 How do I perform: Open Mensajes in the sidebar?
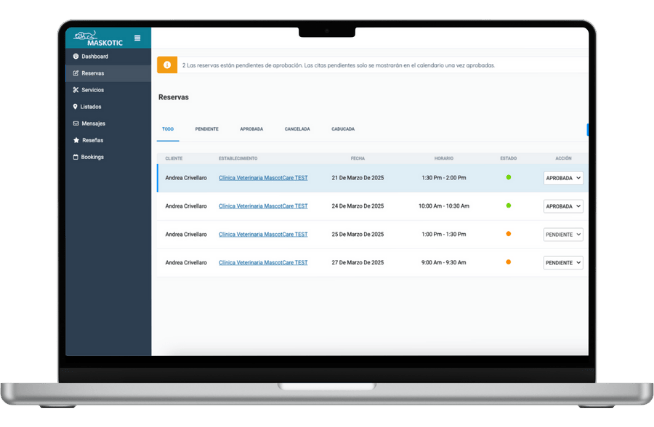pos(93,123)
